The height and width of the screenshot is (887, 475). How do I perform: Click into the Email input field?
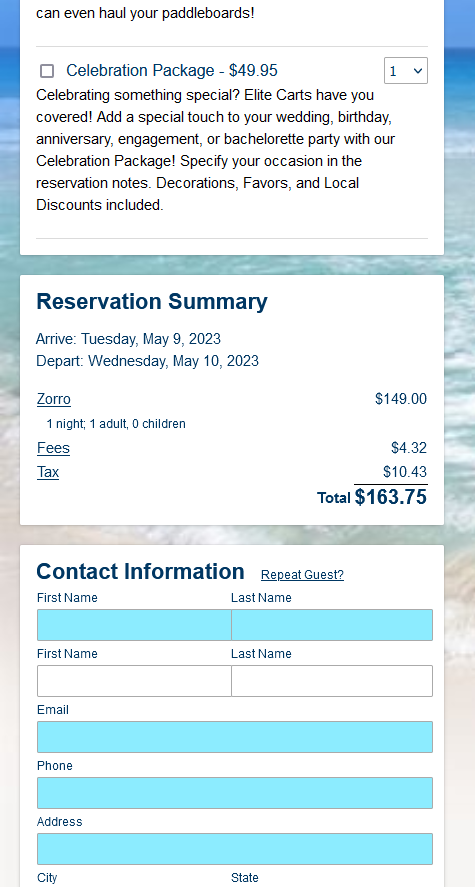pos(235,737)
